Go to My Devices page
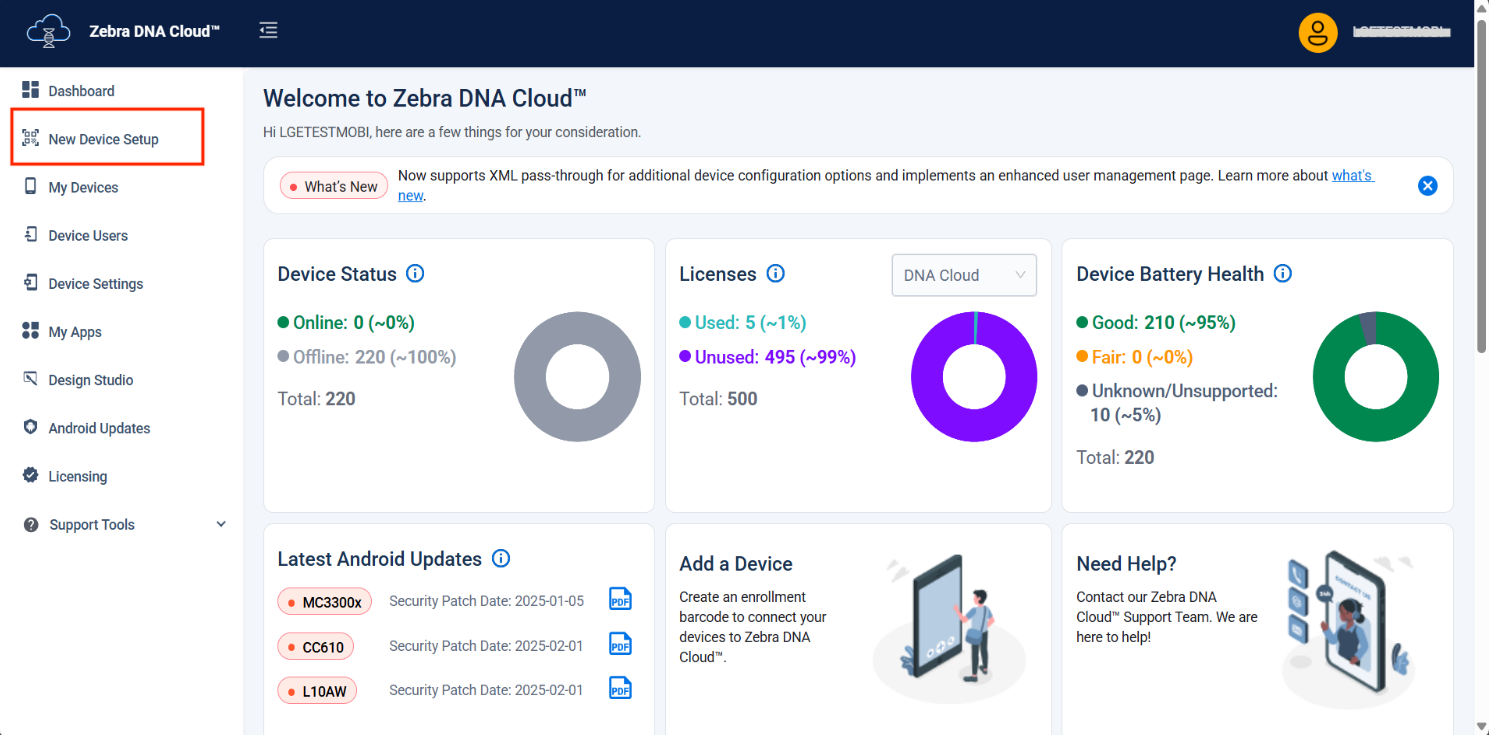Image resolution: width=1489 pixels, height=735 pixels. click(83, 188)
